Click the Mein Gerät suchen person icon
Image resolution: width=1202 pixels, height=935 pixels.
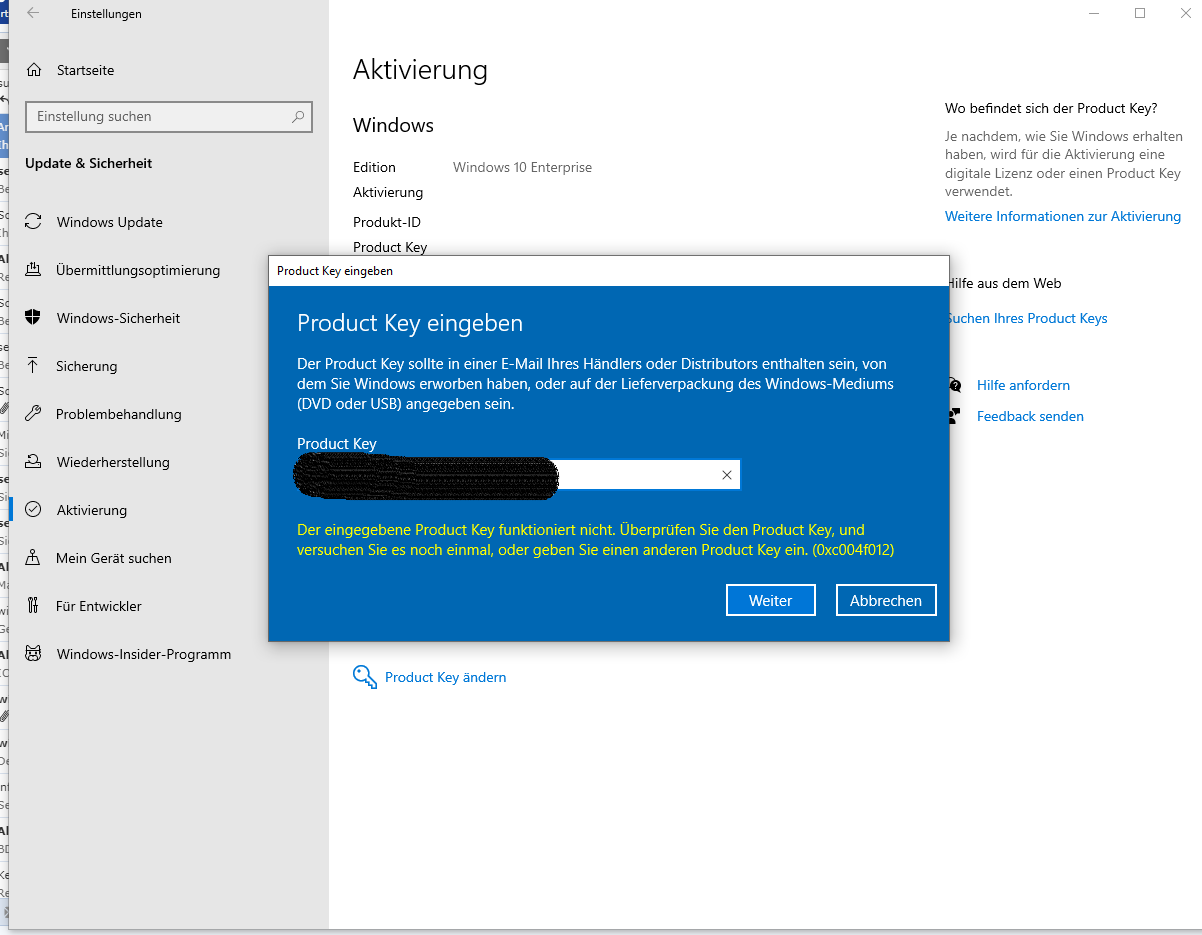33,558
